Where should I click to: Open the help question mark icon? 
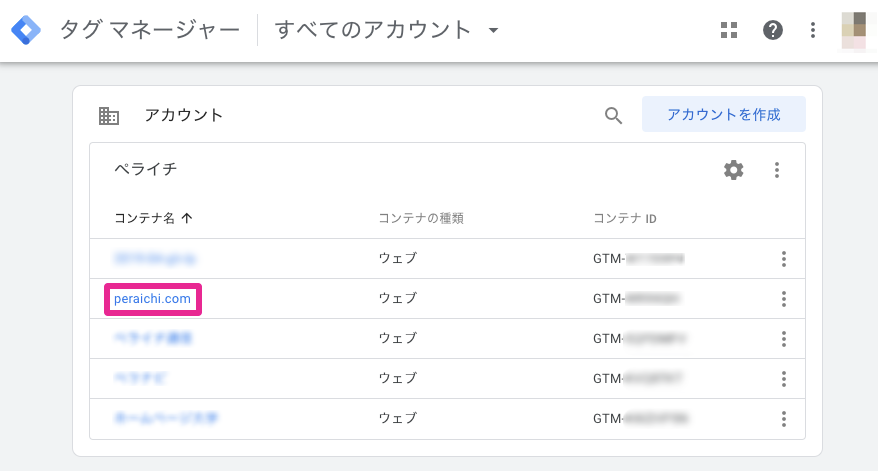[x=773, y=30]
